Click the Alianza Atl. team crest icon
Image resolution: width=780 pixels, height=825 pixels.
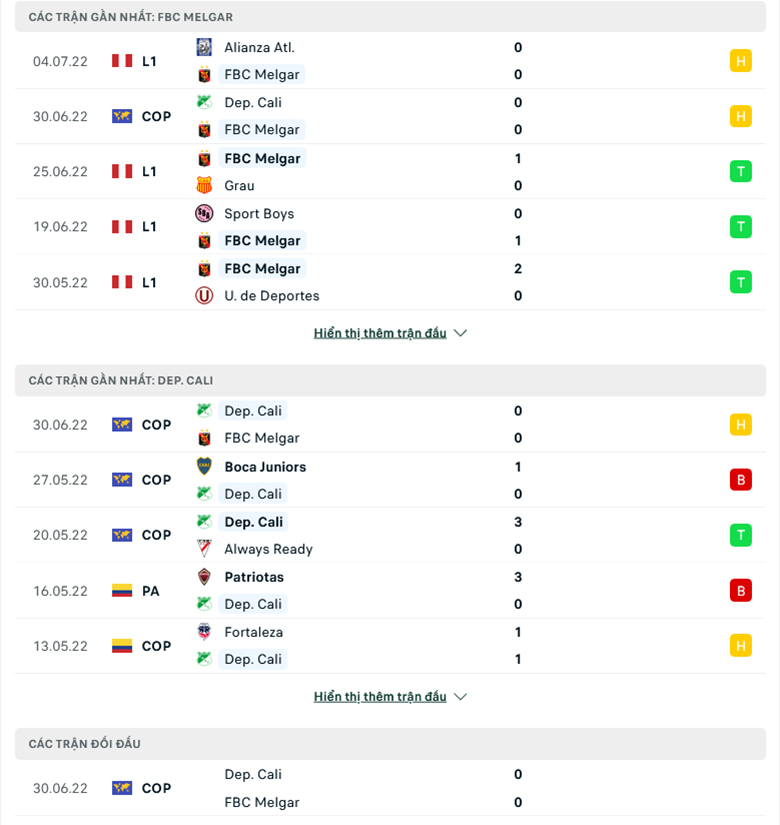click(204, 47)
